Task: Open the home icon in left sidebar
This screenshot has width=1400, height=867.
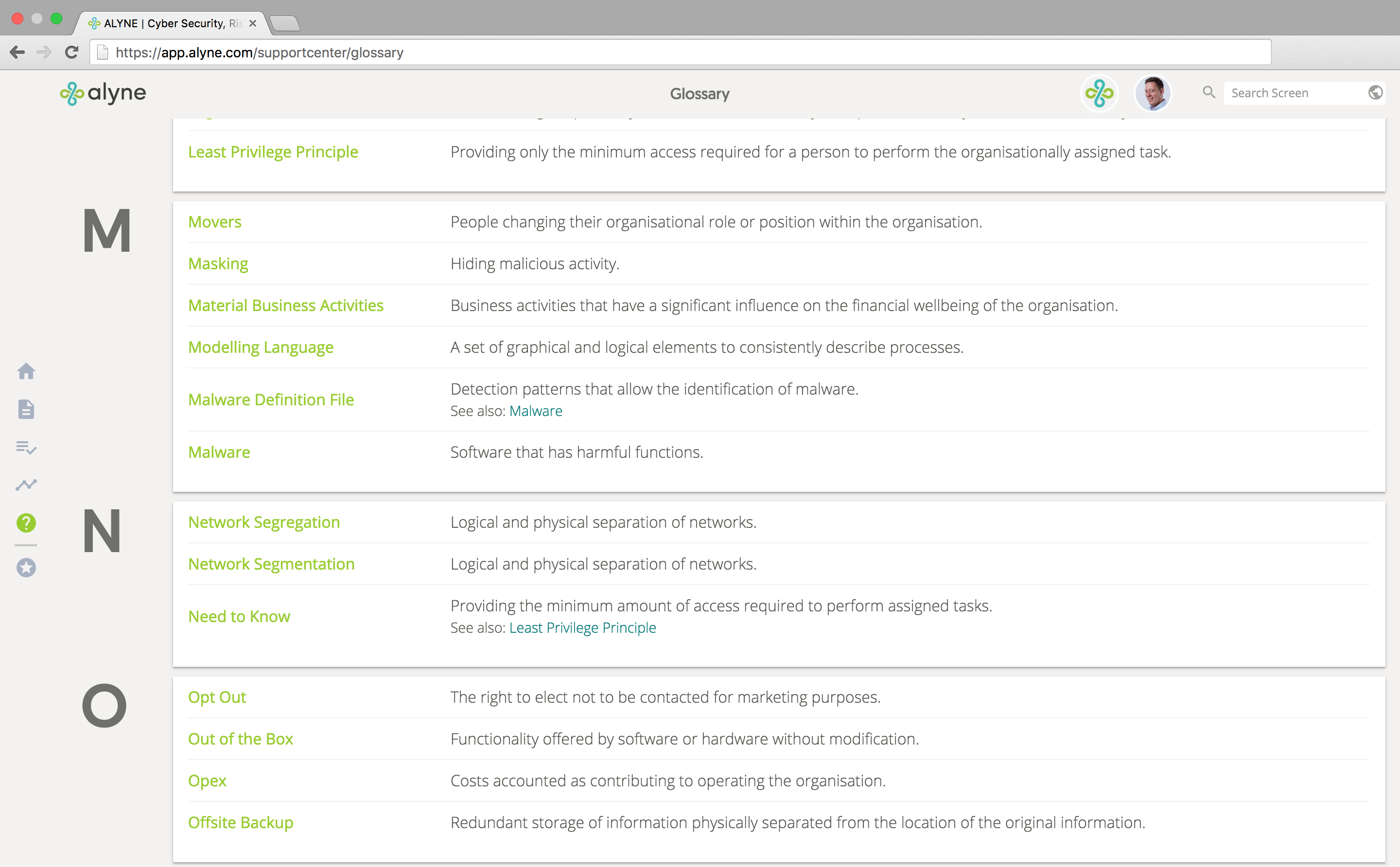Action: [26, 372]
